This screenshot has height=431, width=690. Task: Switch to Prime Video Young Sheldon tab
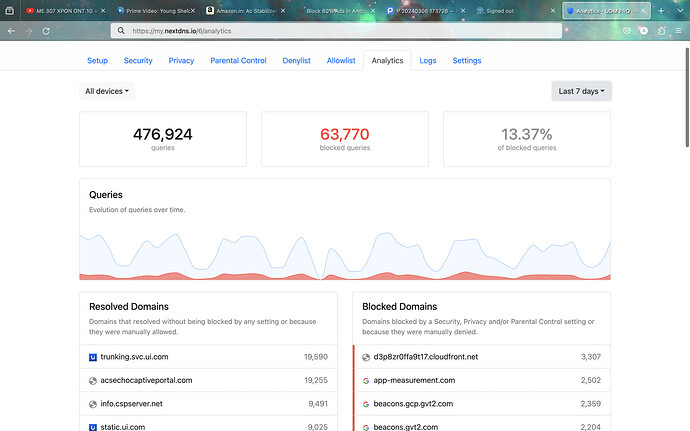[x=154, y=11]
